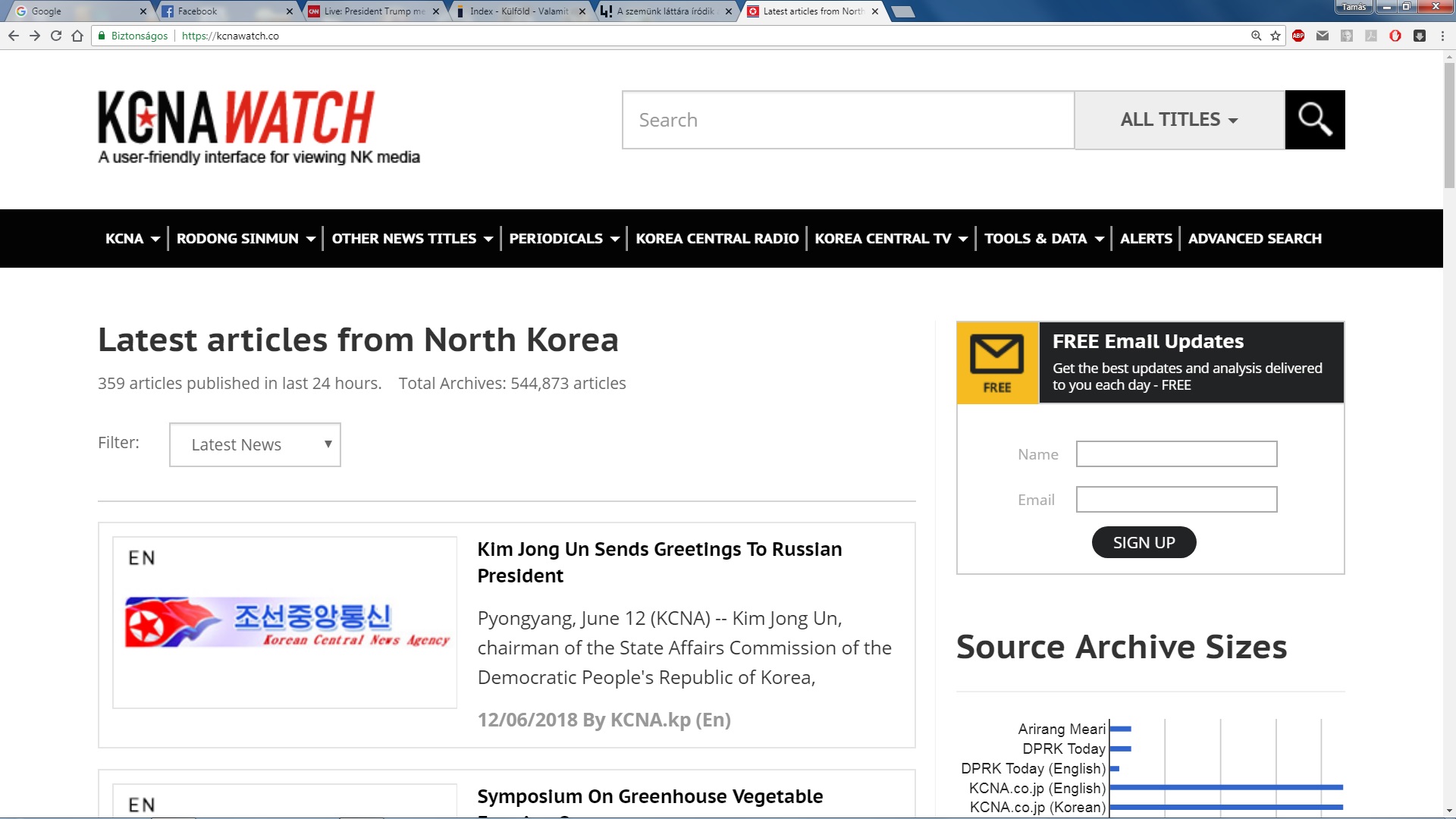Image resolution: width=1456 pixels, height=819 pixels.
Task: Click the KCNA Watch logo
Action: click(259, 127)
